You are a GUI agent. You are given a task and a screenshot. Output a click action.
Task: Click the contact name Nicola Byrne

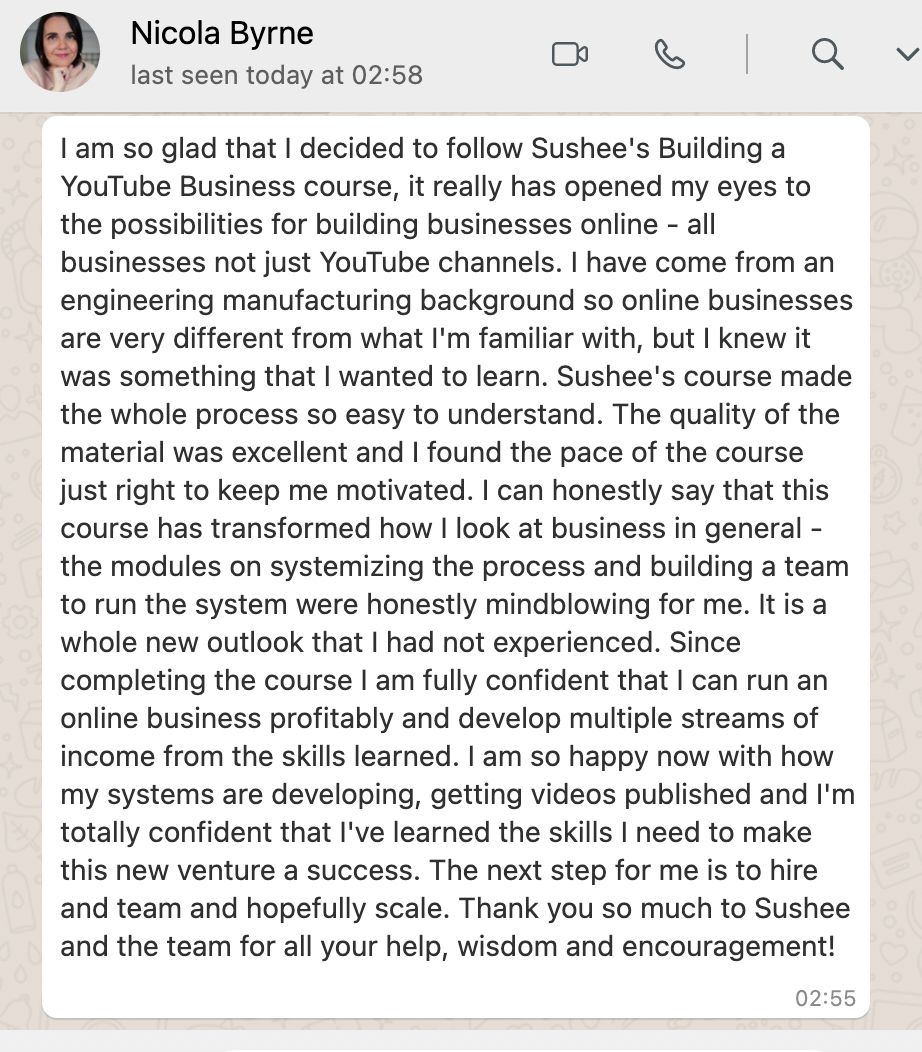point(222,34)
